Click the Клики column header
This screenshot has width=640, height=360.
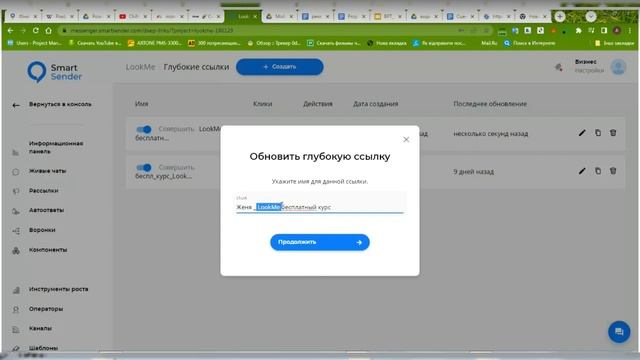click(262, 104)
